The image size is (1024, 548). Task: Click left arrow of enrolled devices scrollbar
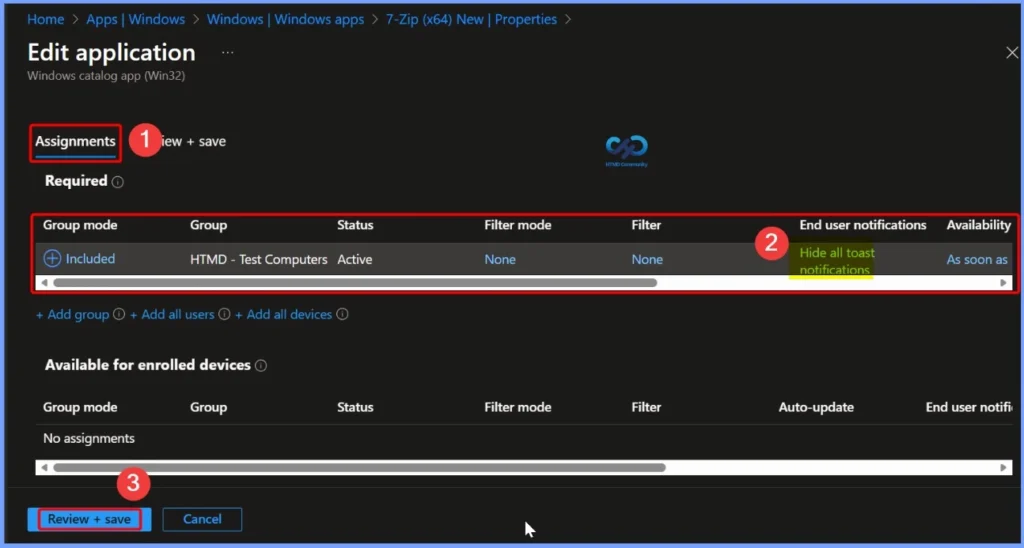[44, 468]
